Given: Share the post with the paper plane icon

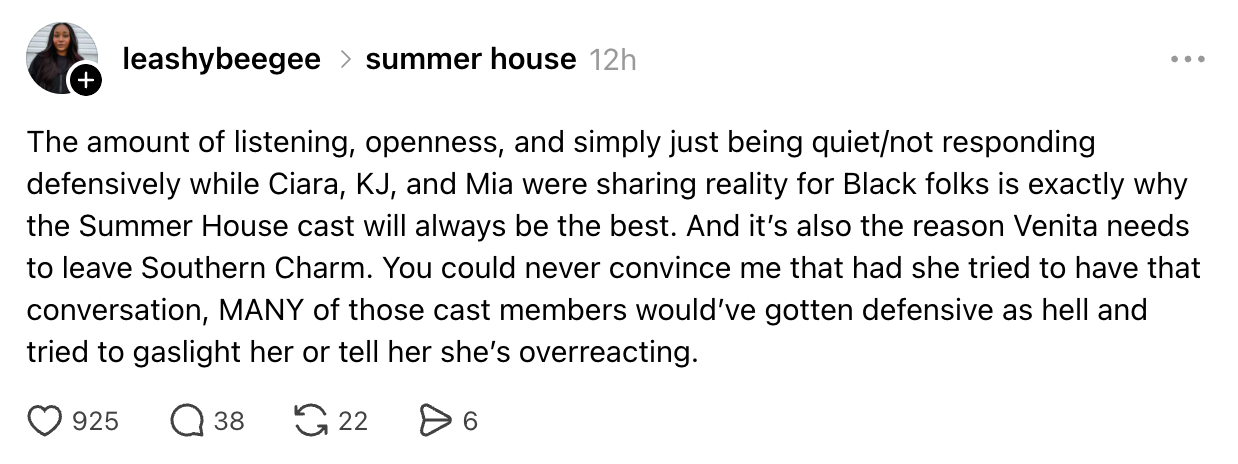Looking at the screenshot, I should click(436, 421).
